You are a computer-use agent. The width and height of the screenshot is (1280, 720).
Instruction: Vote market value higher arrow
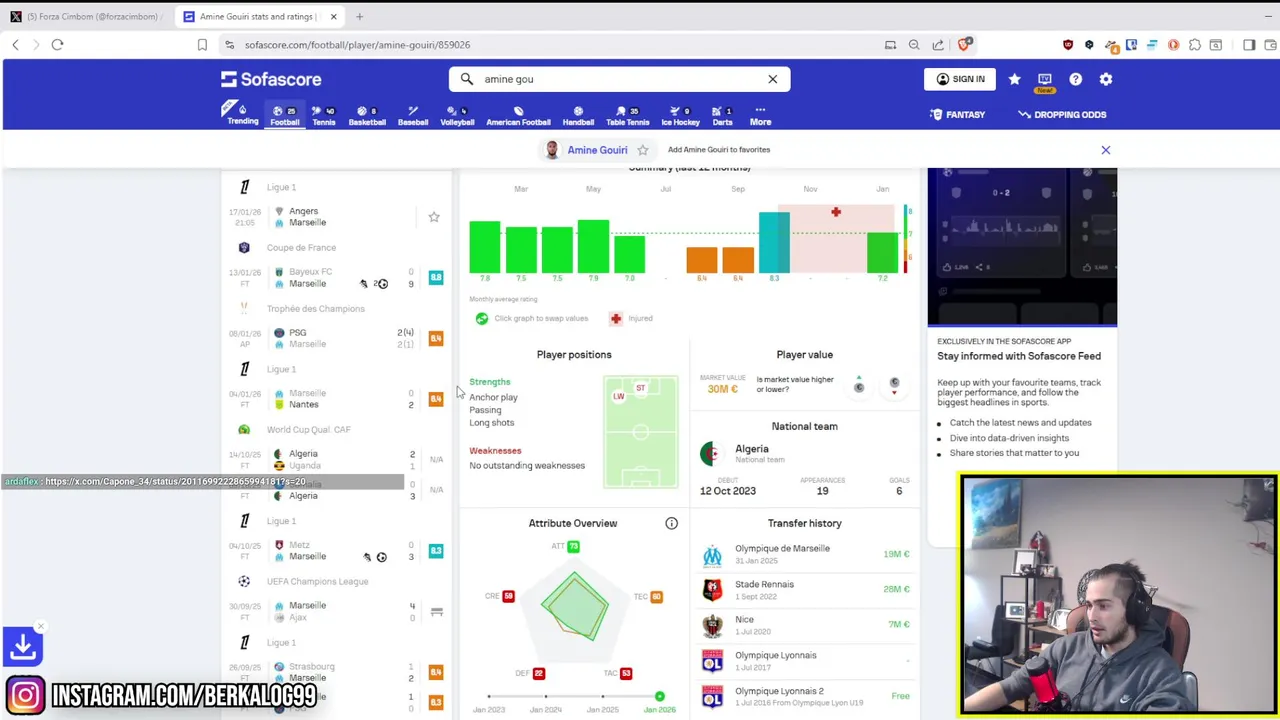(858, 385)
